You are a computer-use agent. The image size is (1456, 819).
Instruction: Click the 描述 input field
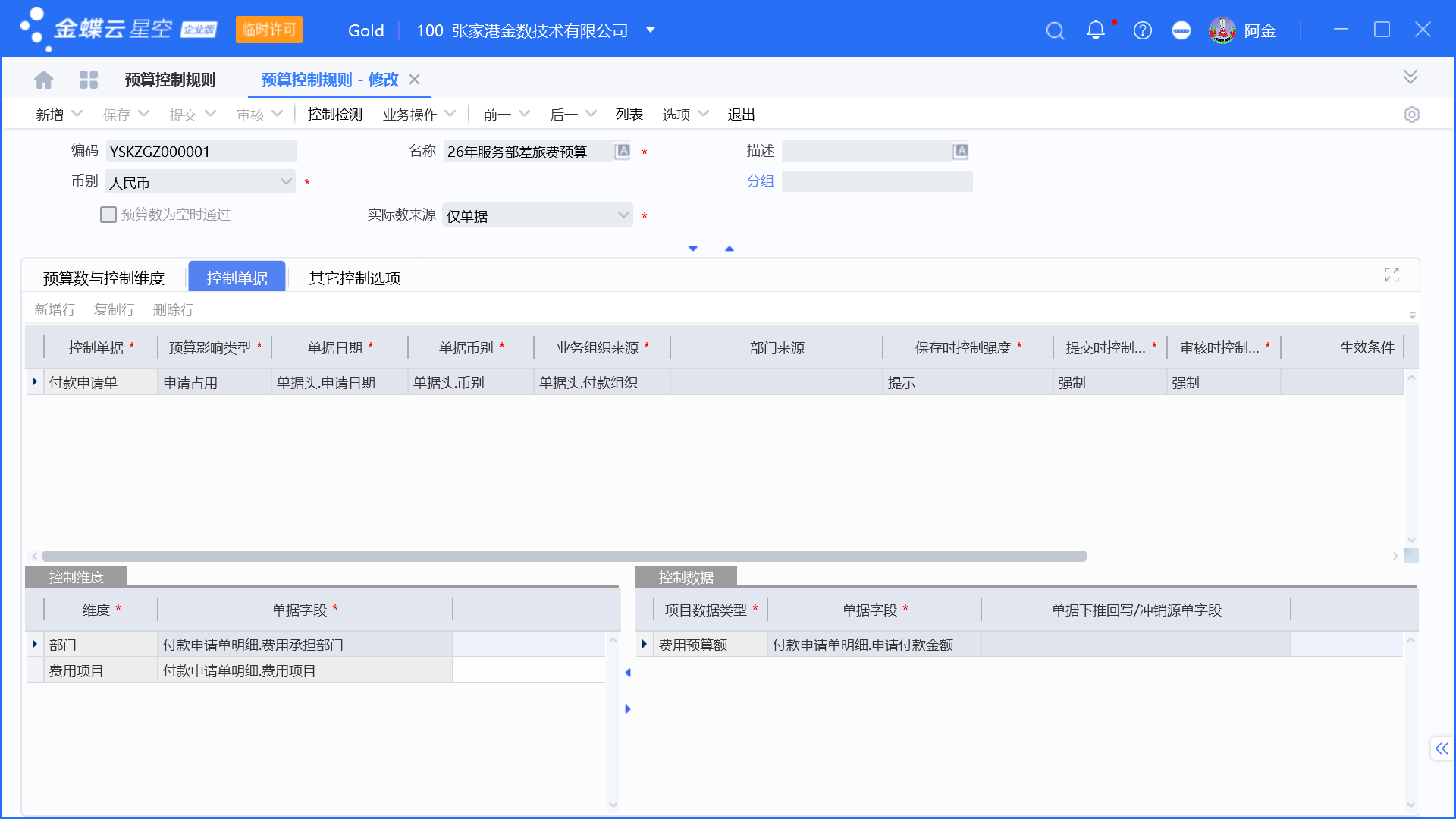[867, 151]
